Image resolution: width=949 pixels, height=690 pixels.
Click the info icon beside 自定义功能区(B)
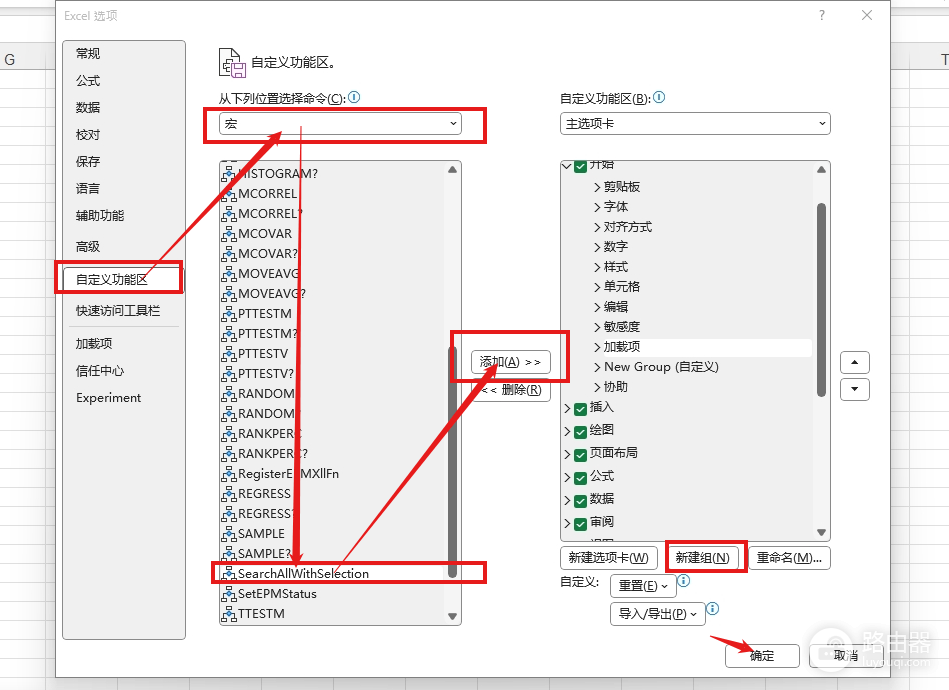pos(659,97)
